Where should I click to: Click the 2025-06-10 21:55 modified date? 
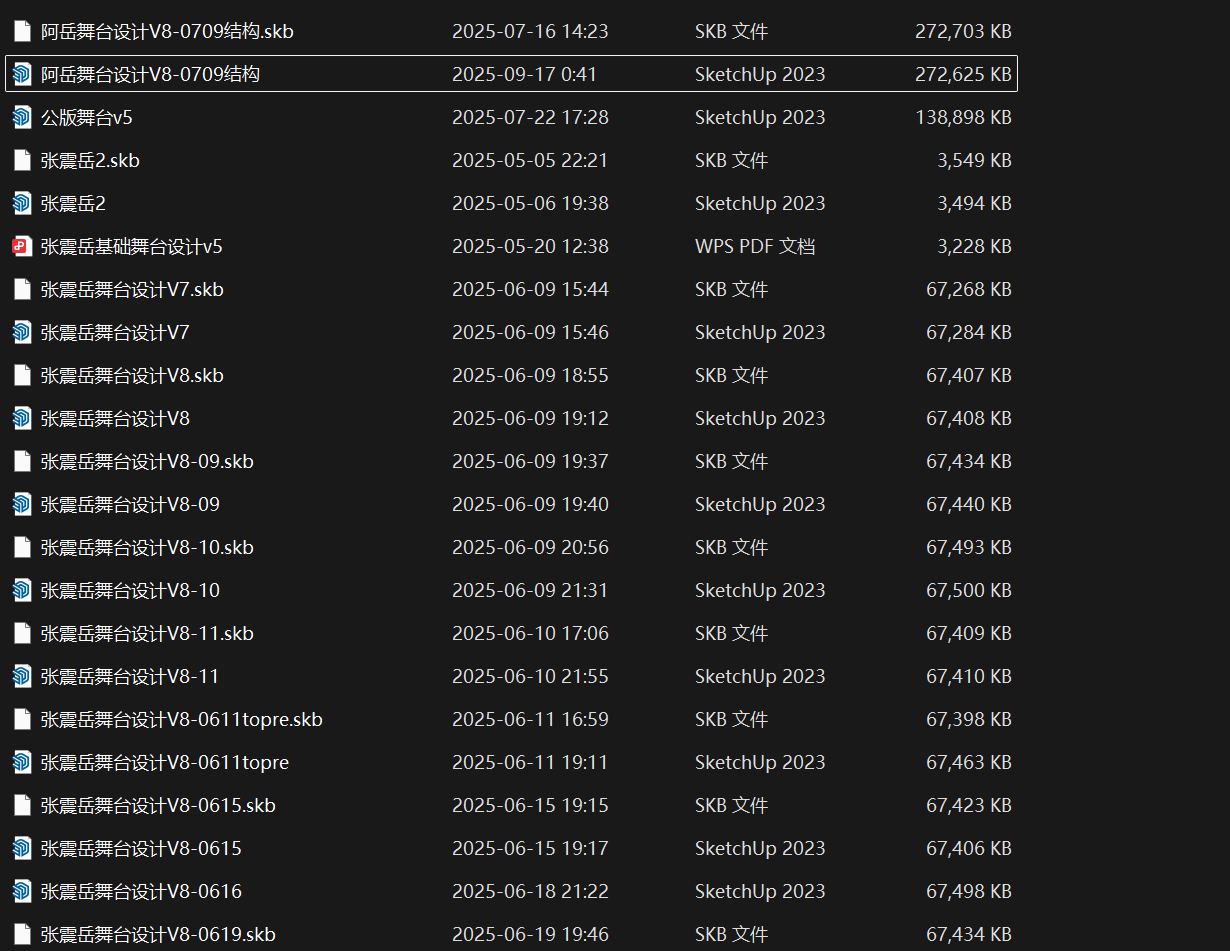click(x=530, y=676)
